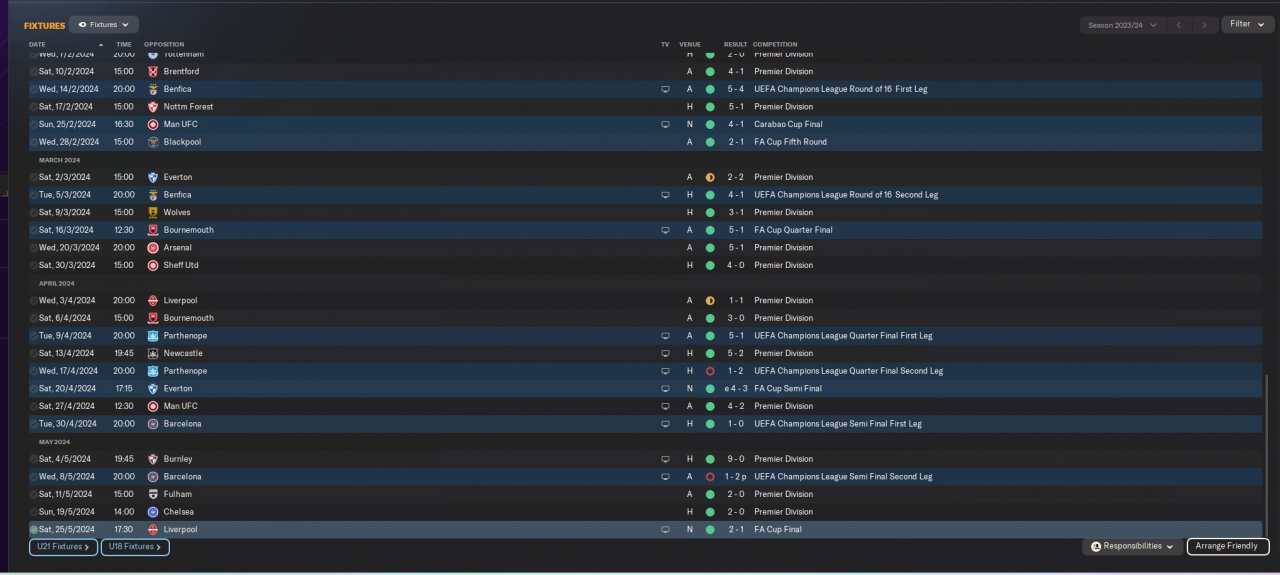This screenshot has width=1280, height=575.
Task: Click the green win dot on Burnley 9-0 row
Action: pos(710,459)
